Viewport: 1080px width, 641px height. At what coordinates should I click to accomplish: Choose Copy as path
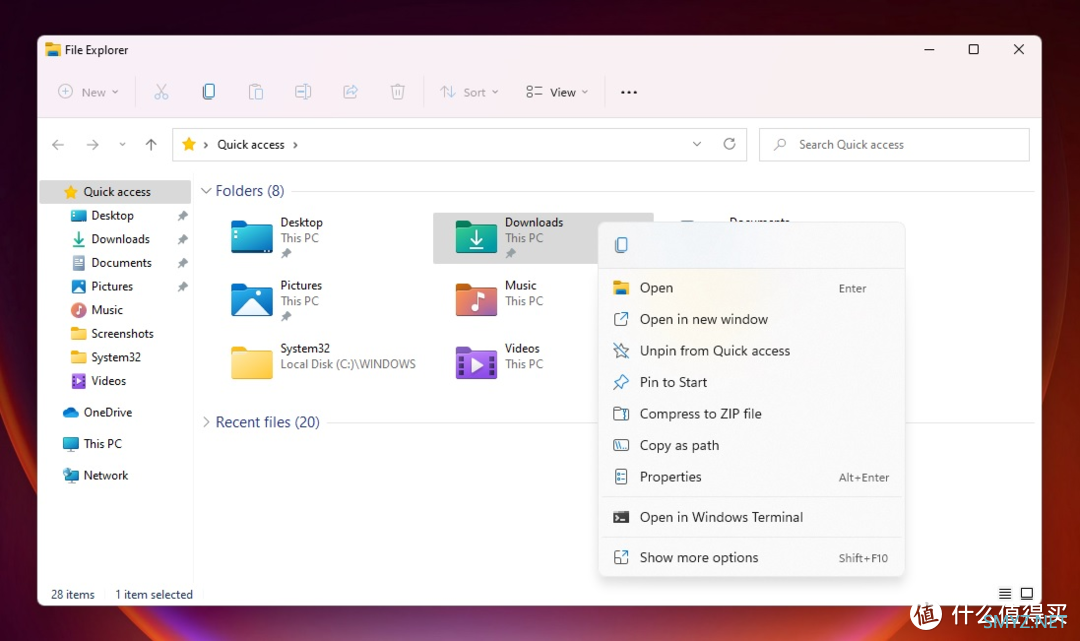pos(751,445)
